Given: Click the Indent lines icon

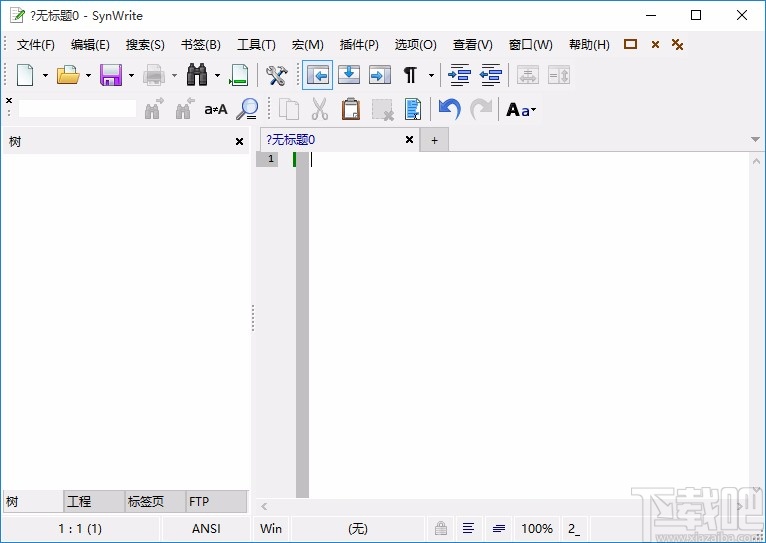Looking at the screenshot, I should pyautogui.click(x=459, y=75).
